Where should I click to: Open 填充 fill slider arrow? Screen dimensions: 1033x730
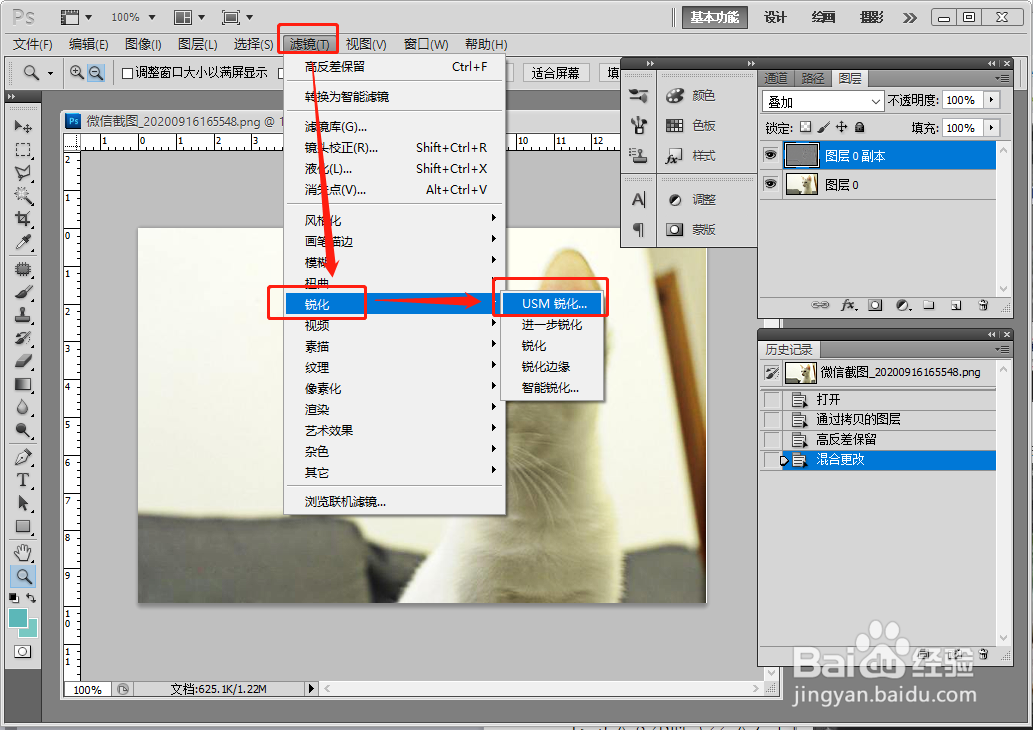pyautogui.click(x=991, y=128)
